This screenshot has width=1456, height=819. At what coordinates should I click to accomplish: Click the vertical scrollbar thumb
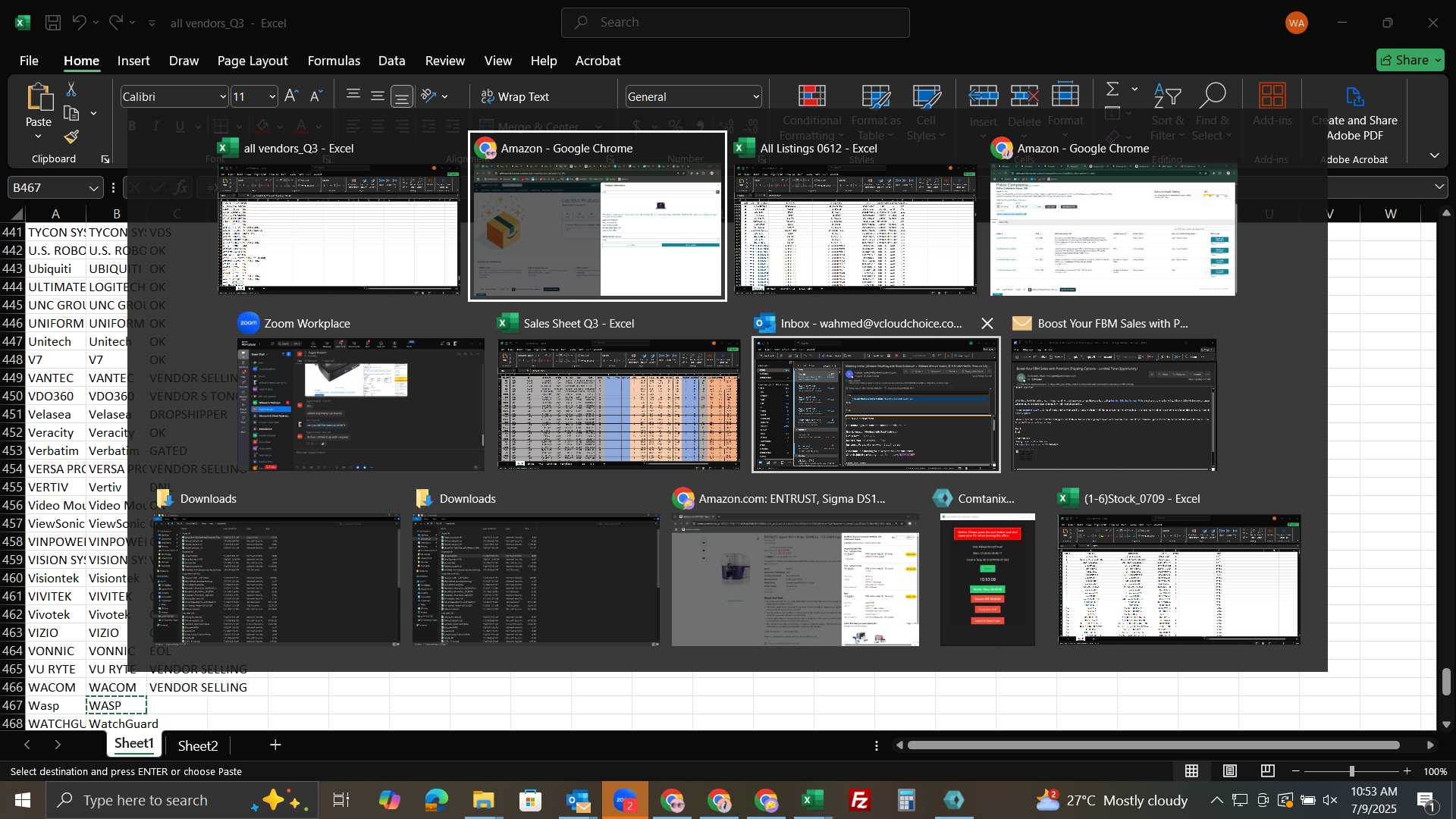click(x=1446, y=682)
